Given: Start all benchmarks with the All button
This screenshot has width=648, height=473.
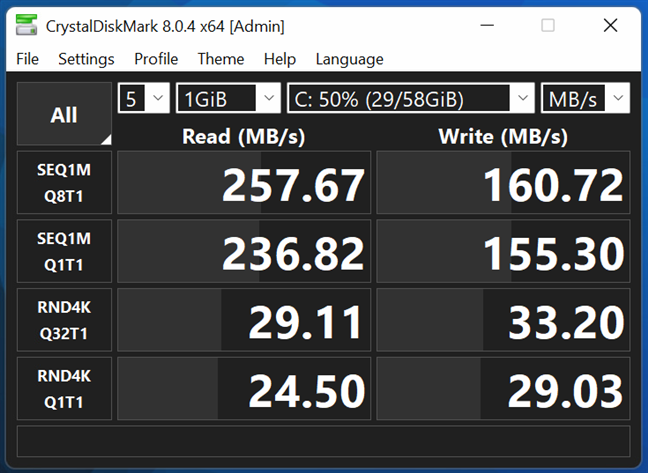Looking at the screenshot, I should pos(64,114).
